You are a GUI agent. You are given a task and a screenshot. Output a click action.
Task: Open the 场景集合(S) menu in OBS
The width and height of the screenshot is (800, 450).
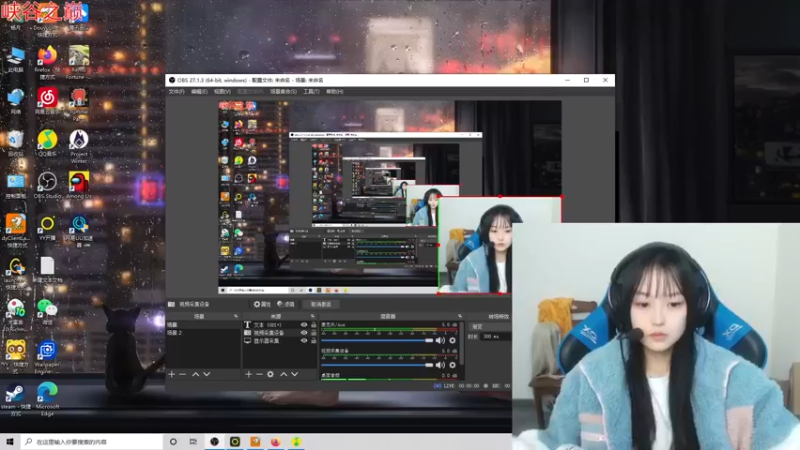click(283, 91)
